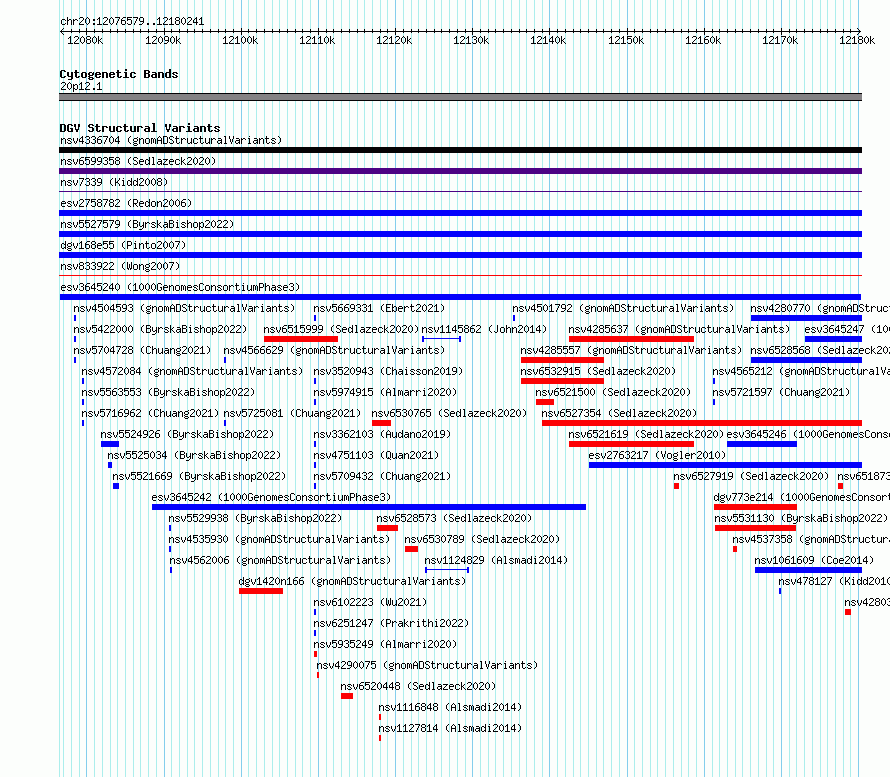Click nsv5527579 ByrskaBishop2022 label

point(147,224)
